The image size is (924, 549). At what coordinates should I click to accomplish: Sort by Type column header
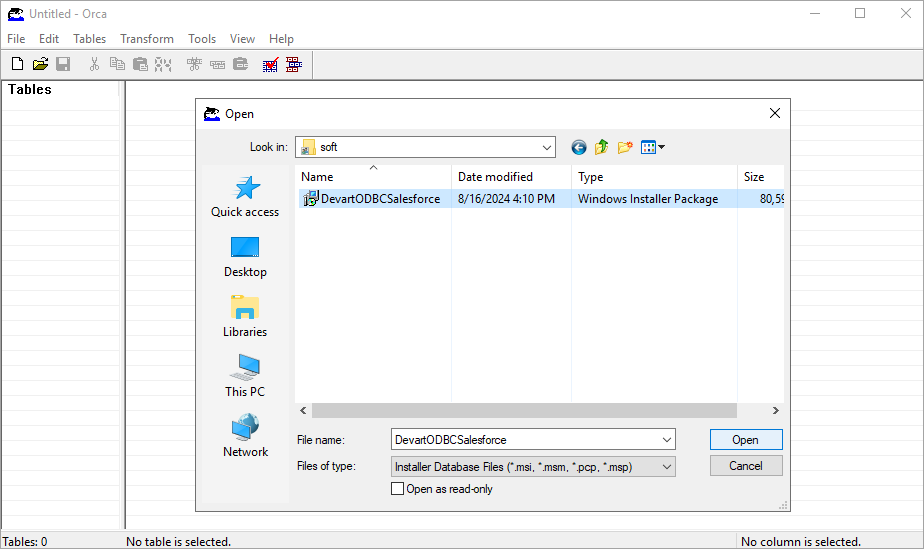tap(654, 177)
